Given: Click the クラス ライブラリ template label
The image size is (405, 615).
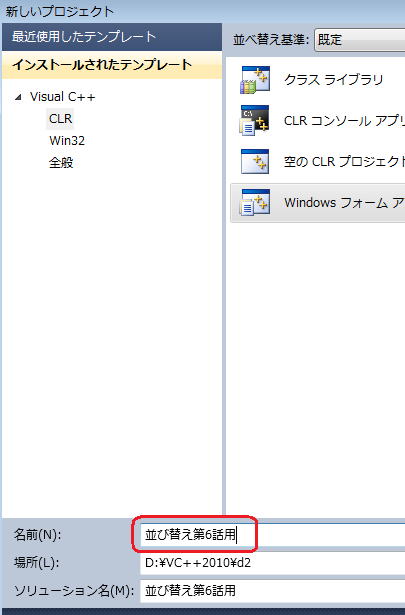Looking at the screenshot, I should [x=334, y=80].
